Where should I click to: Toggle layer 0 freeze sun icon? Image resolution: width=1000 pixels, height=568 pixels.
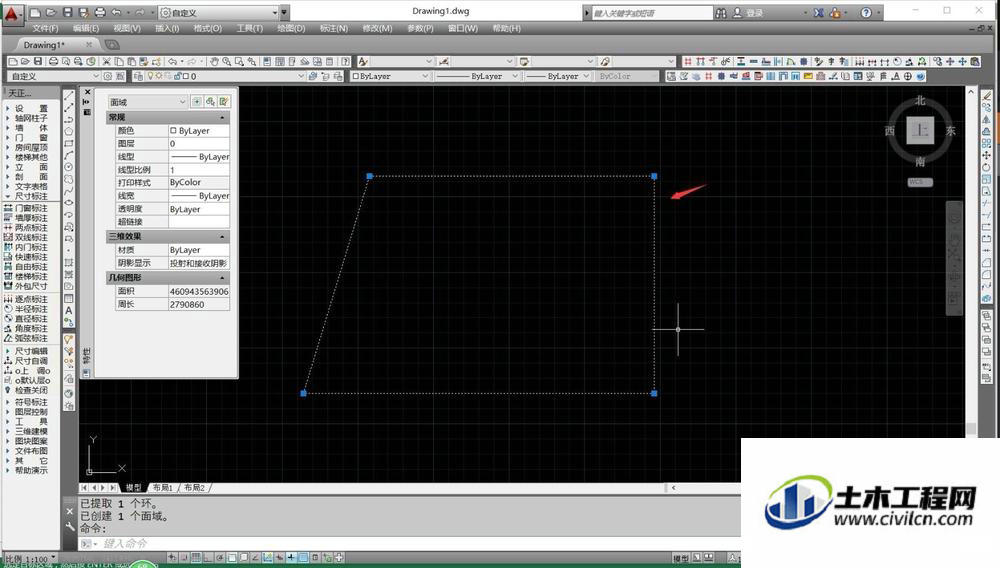coord(159,76)
